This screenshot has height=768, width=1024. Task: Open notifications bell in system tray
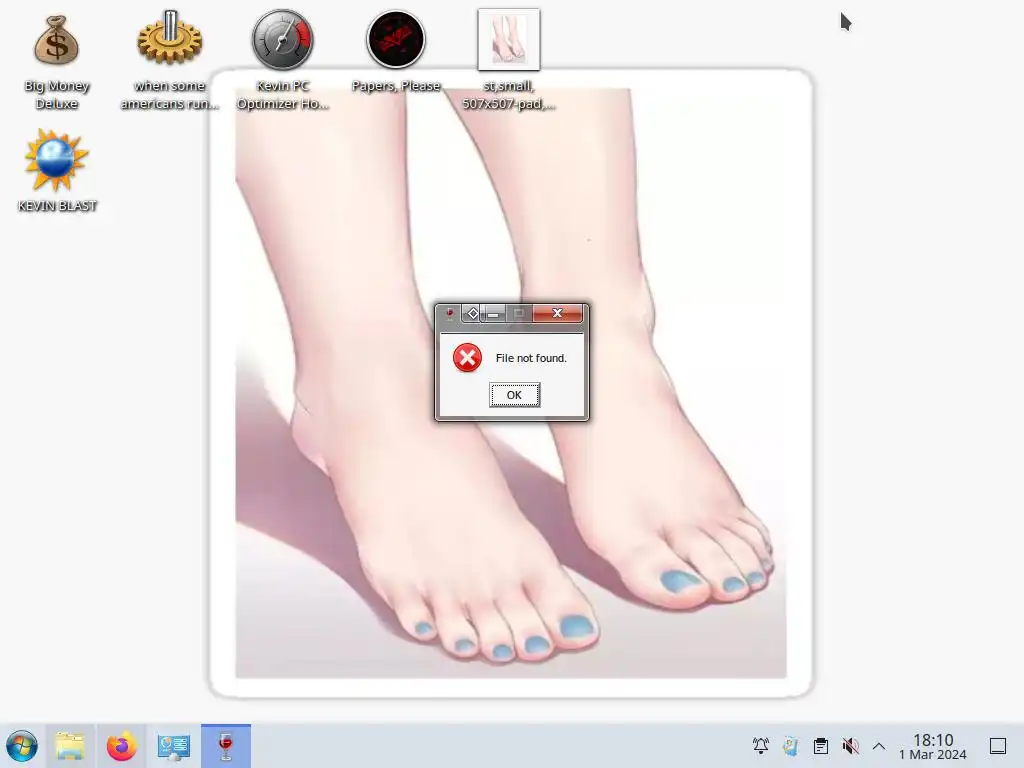pyautogui.click(x=761, y=746)
